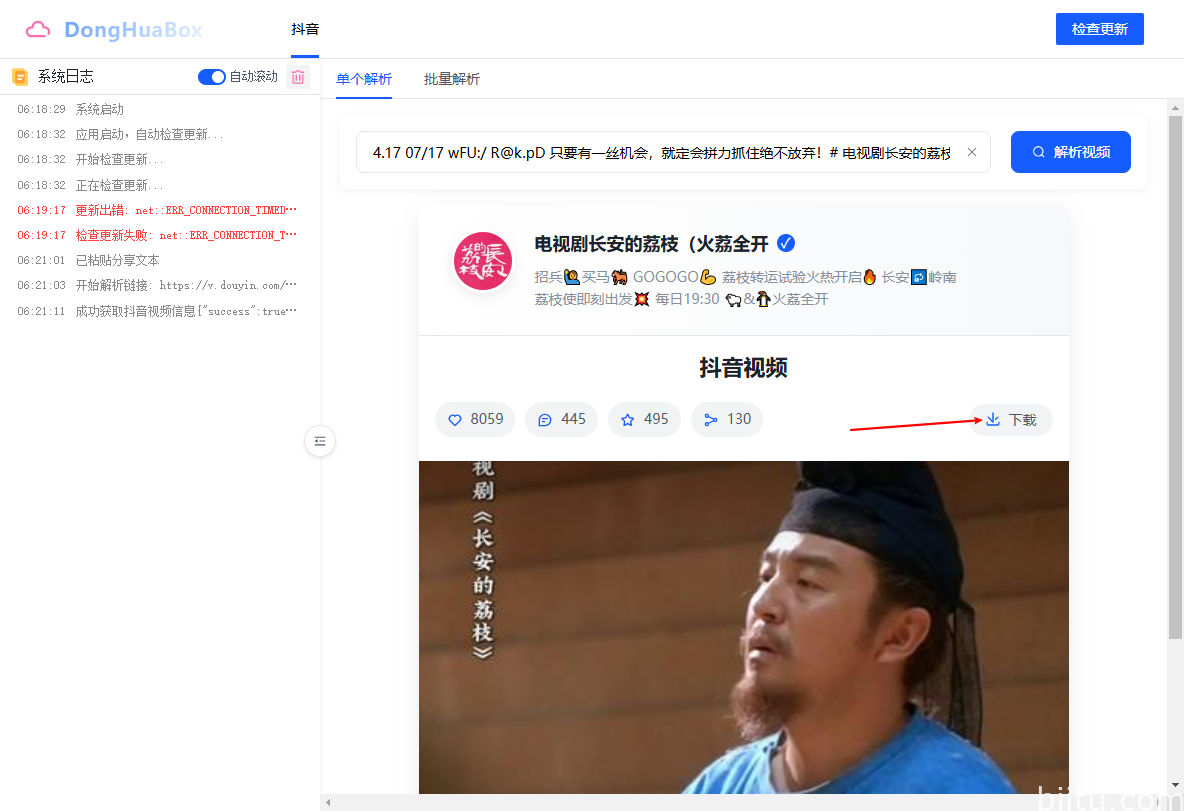
Task: Click the 检查更新 button
Action: [1099, 29]
